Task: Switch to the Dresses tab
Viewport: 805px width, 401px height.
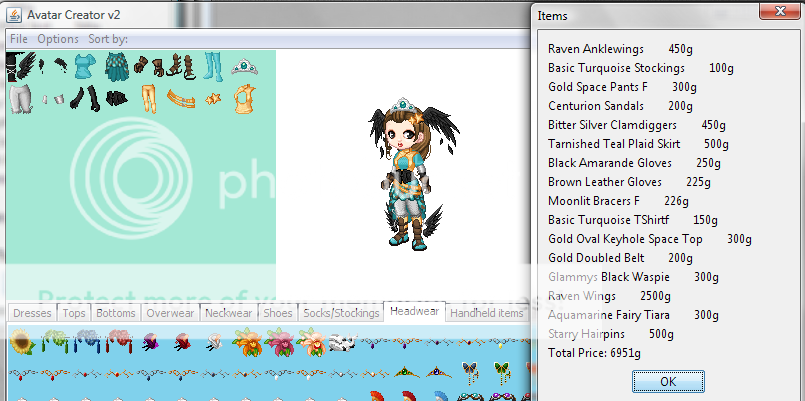Action: pyautogui.click(x=32, y=313)
